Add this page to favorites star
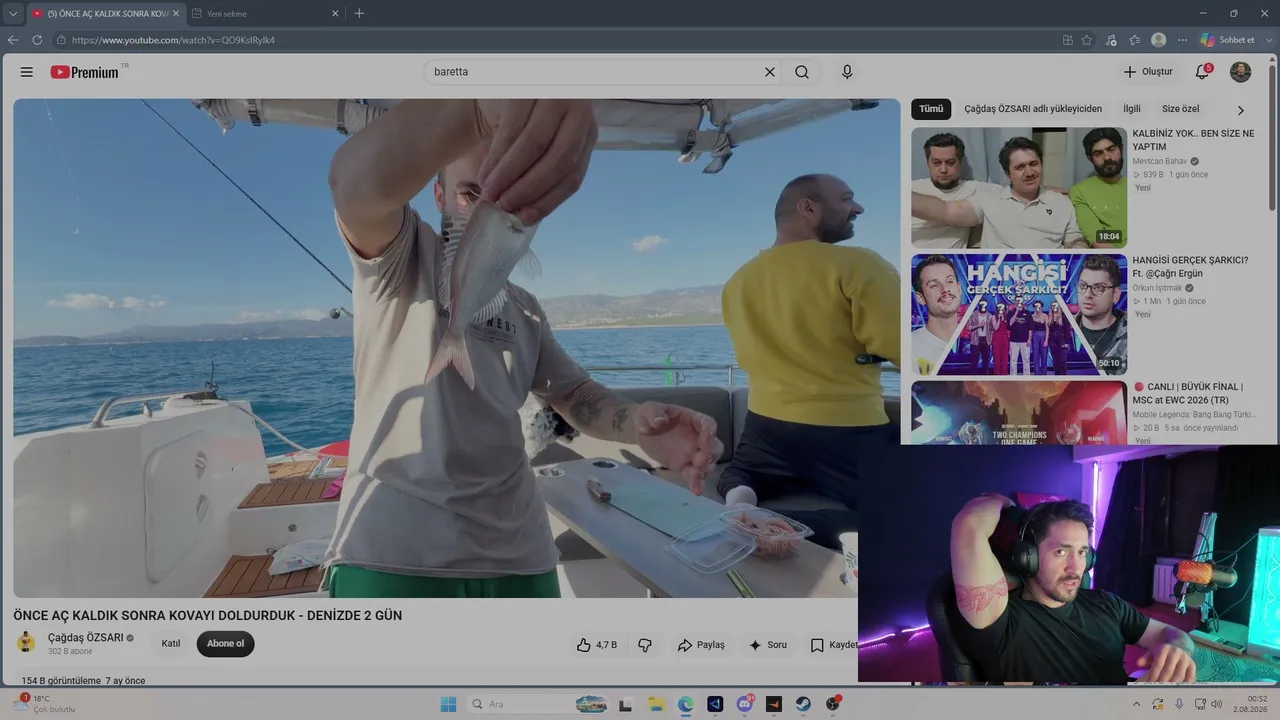 1087,40
